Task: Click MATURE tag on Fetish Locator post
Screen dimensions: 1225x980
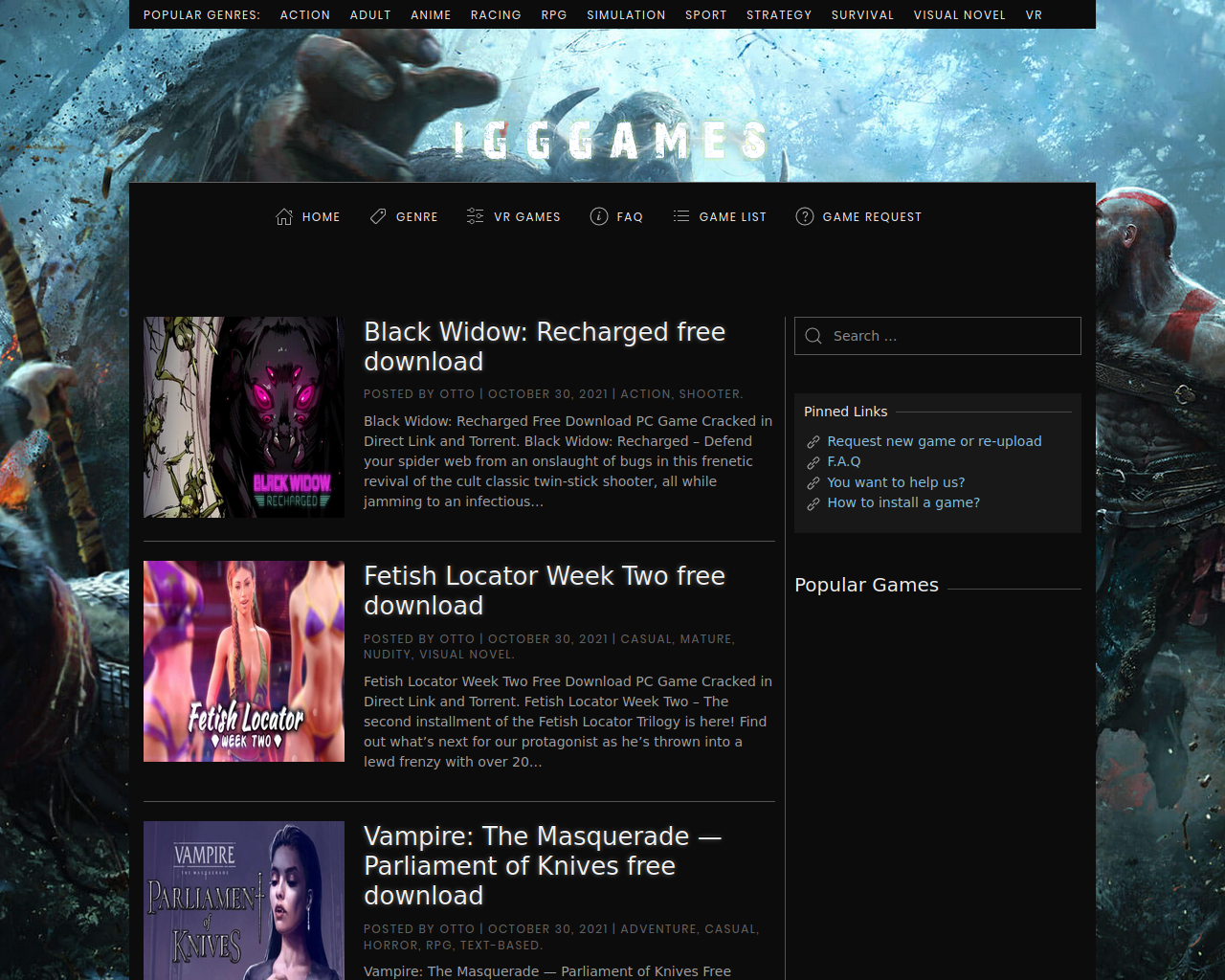Action: pyautogui.click(x=705, y=639)
